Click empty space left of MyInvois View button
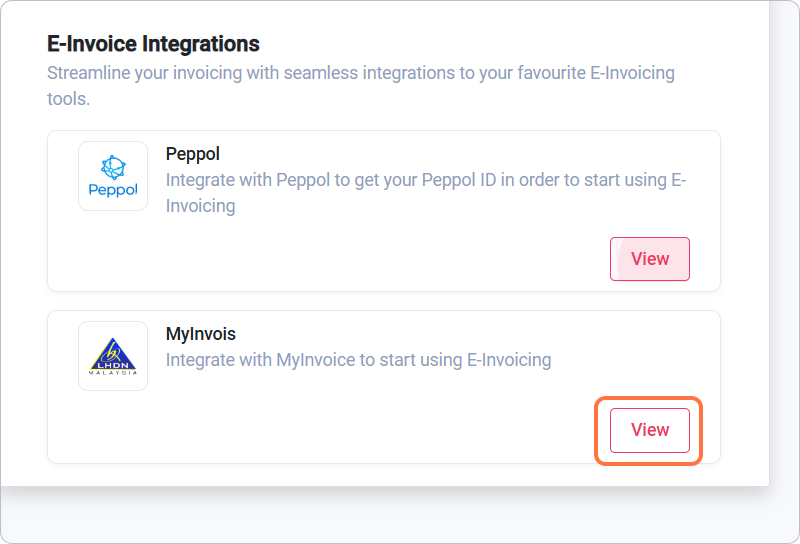The image size is (800, 544). (400, 431)
